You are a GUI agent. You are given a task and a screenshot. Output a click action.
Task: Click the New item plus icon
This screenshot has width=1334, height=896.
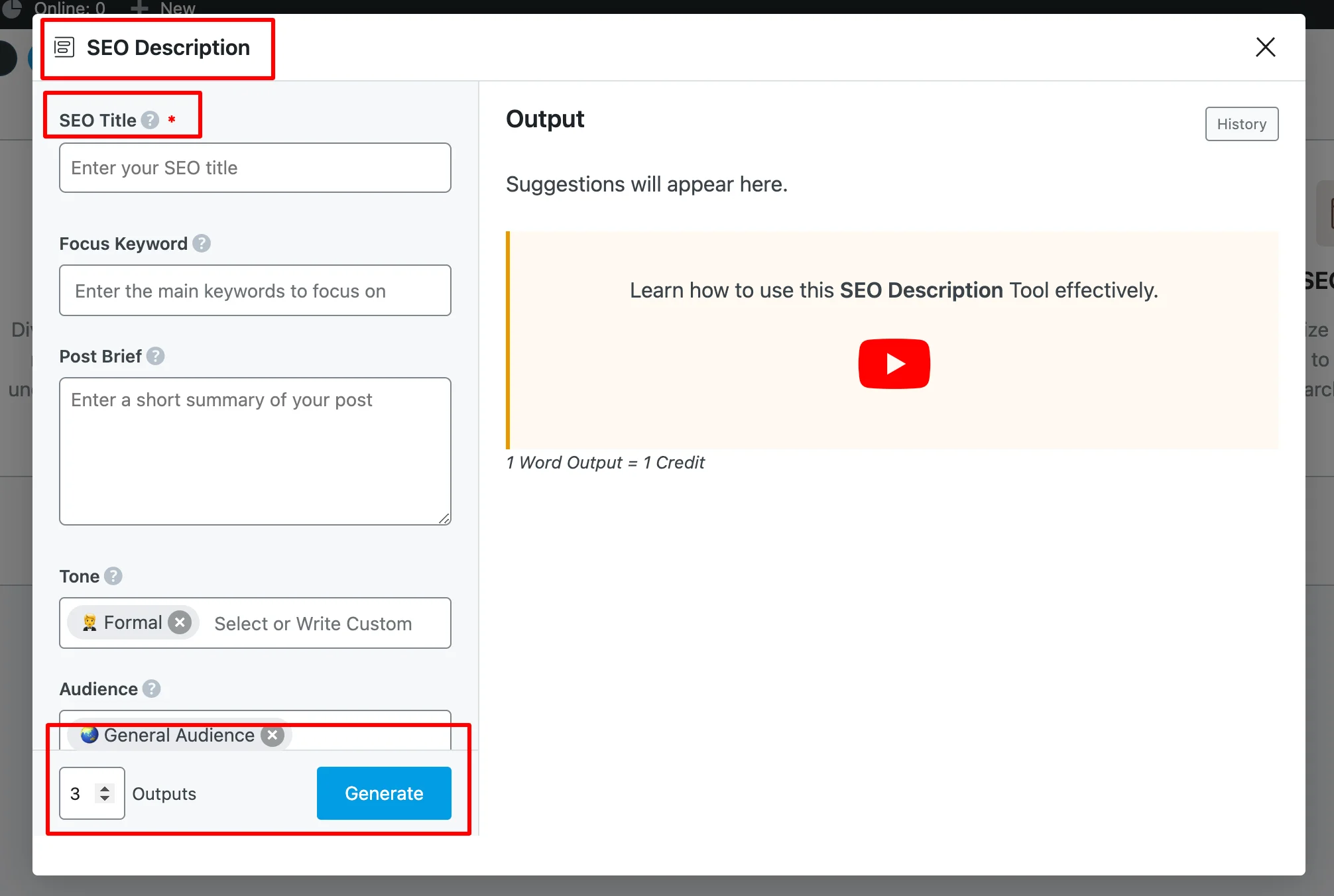click(139, 9)
